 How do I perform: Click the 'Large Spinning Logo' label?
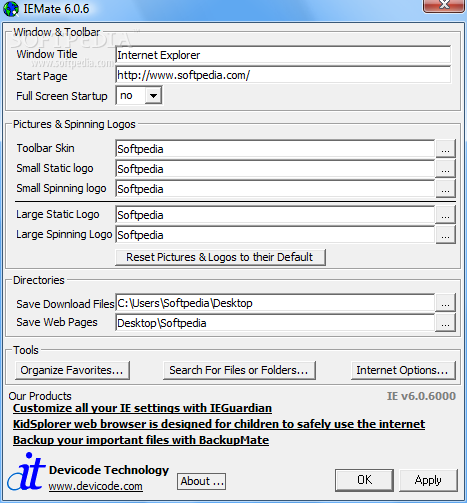click(64, 234)
